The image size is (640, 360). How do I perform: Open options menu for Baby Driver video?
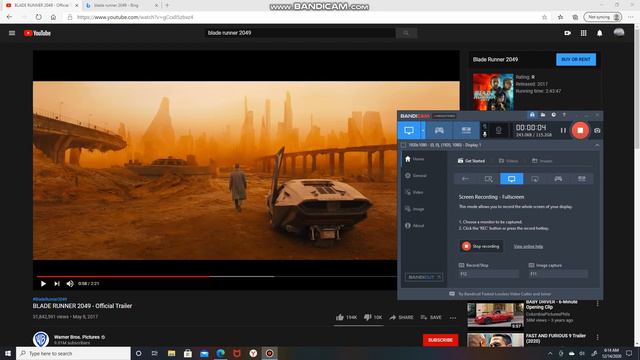point(598,303)
